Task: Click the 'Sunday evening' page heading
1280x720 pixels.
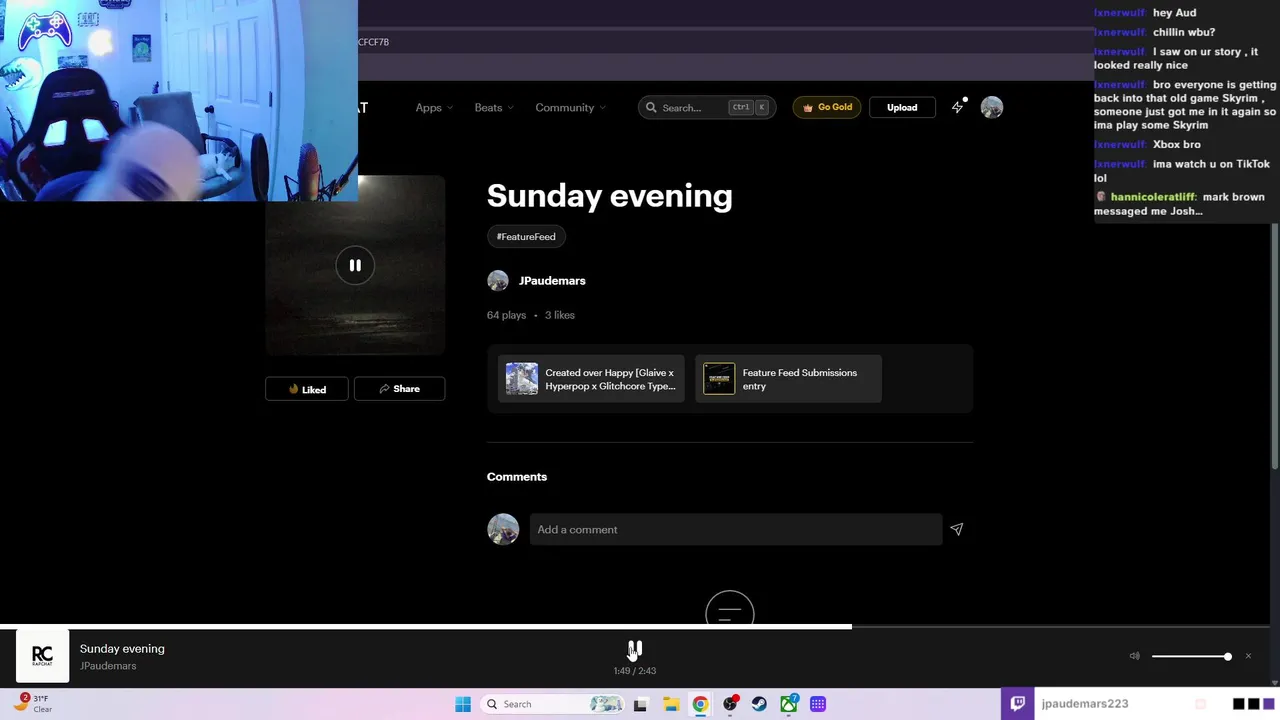Action: tap(610, 196)
